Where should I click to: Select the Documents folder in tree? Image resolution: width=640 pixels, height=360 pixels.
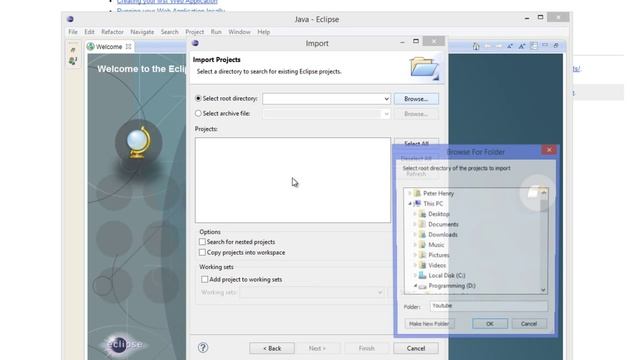point(443,224)
